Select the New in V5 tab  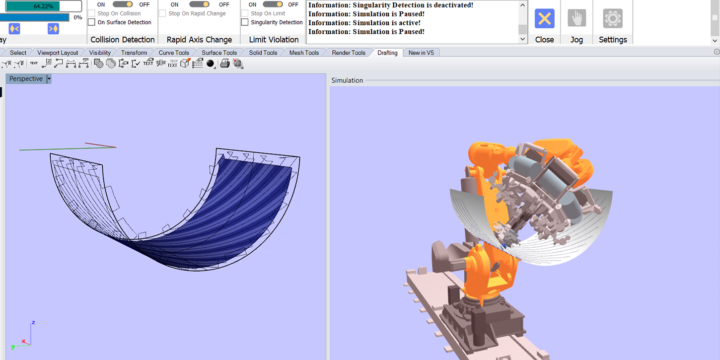click(x=421, y=53)
